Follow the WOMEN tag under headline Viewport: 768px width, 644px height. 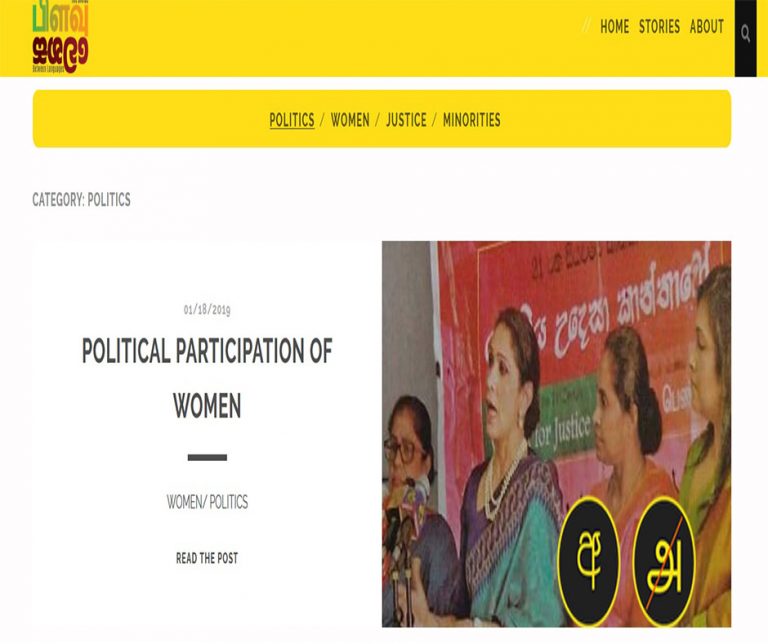coord(185,502)
